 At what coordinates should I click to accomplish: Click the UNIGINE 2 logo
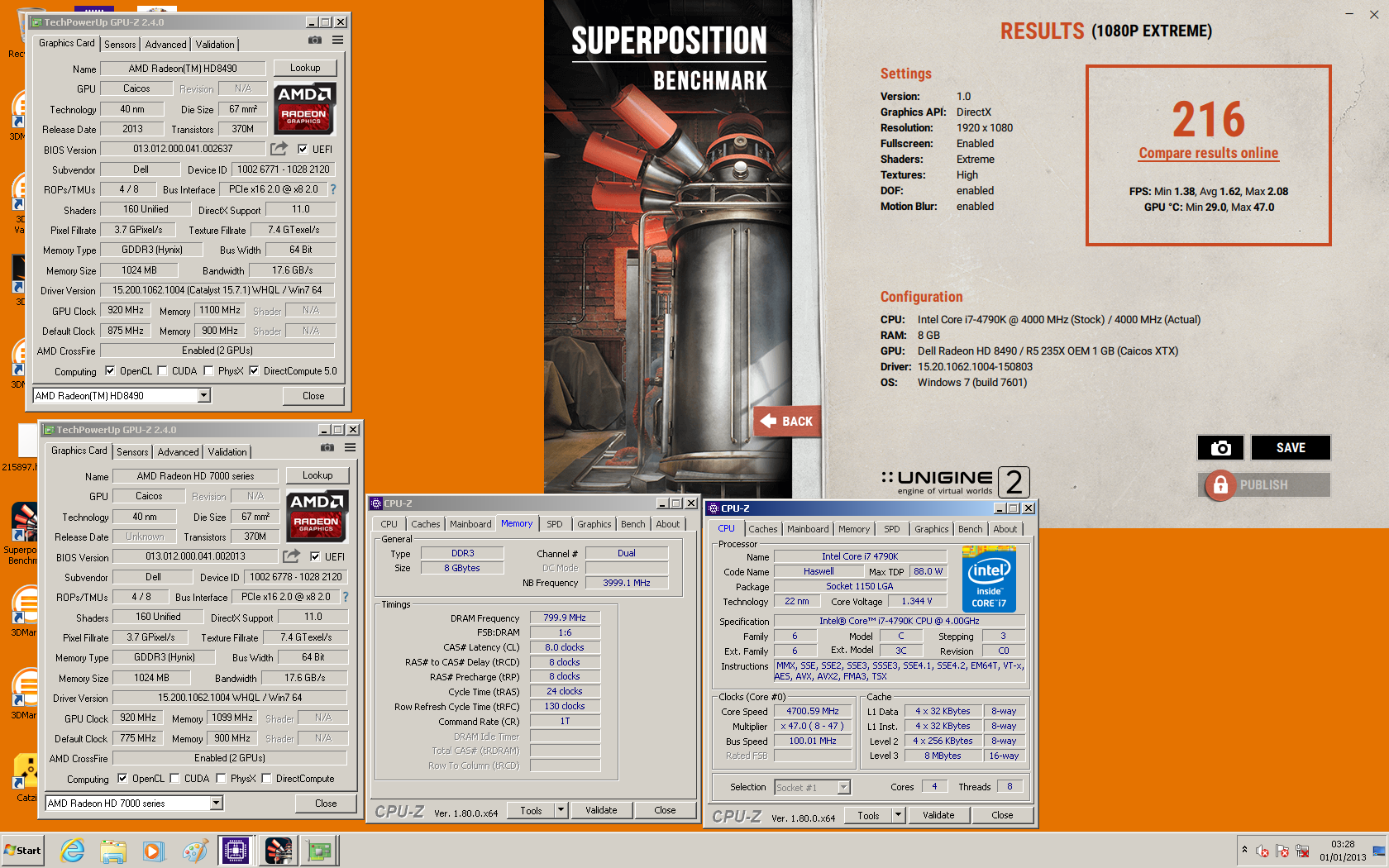955,481
